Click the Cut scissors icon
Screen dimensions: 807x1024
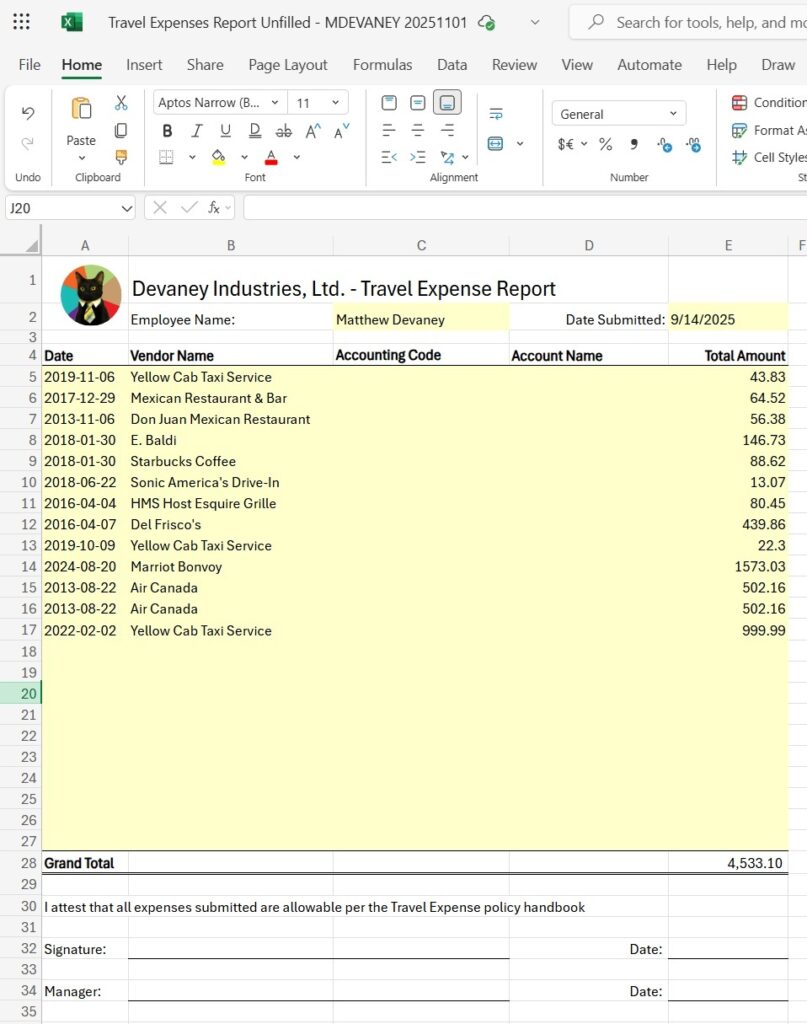click(121, 103)
